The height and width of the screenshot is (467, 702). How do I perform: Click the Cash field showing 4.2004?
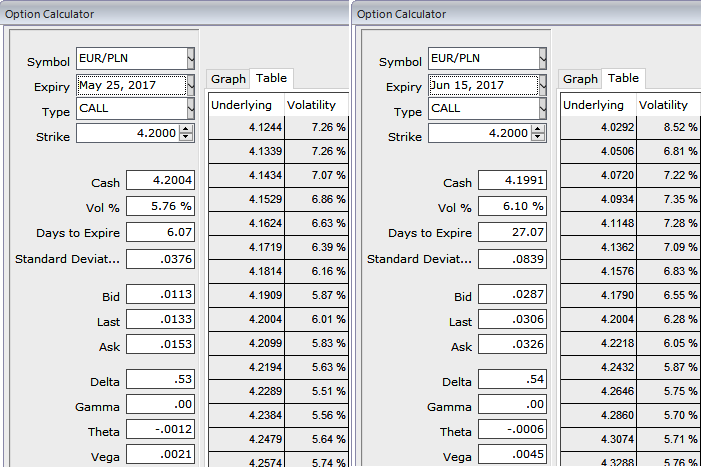tap(160, 180)
